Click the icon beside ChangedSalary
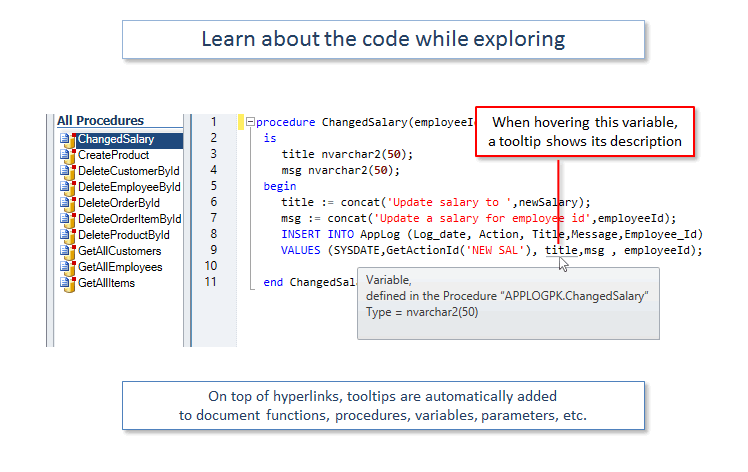Screen dimensions: 748x472 (x=68, y=140)
